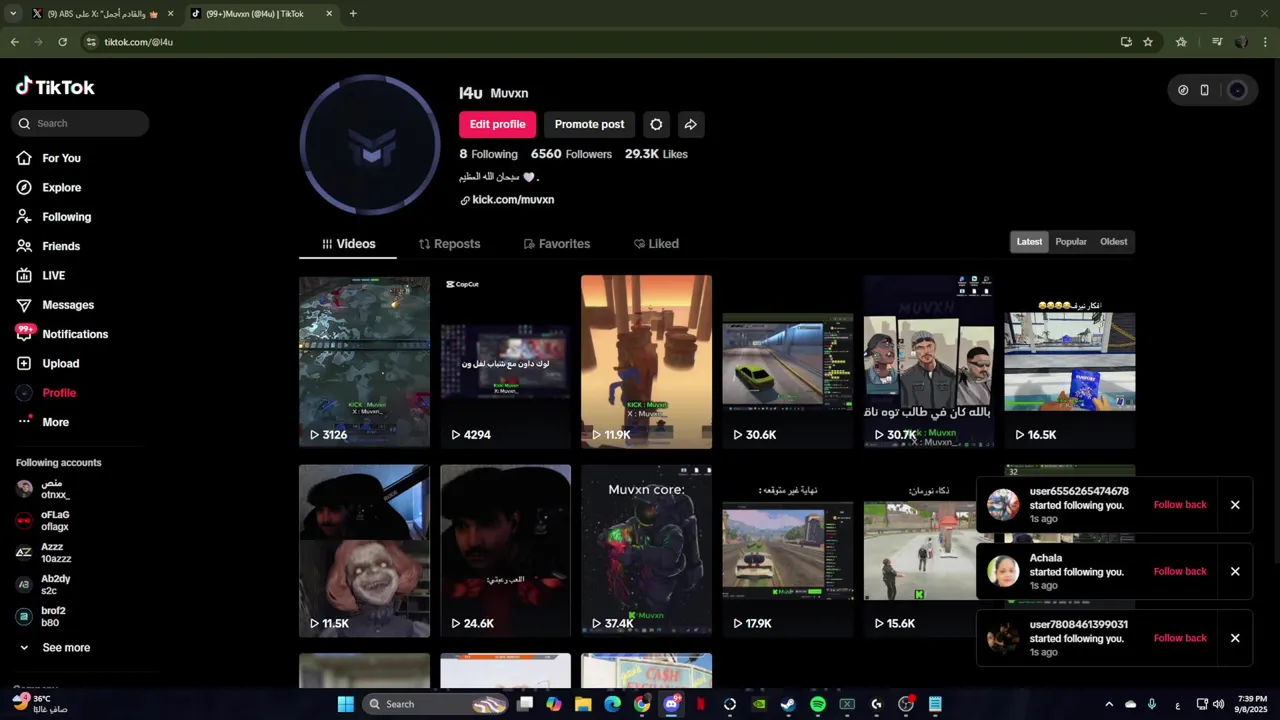Click the Edit profile button
Image resolution: width=1280 pixels, height=720 pixels.
497,124
